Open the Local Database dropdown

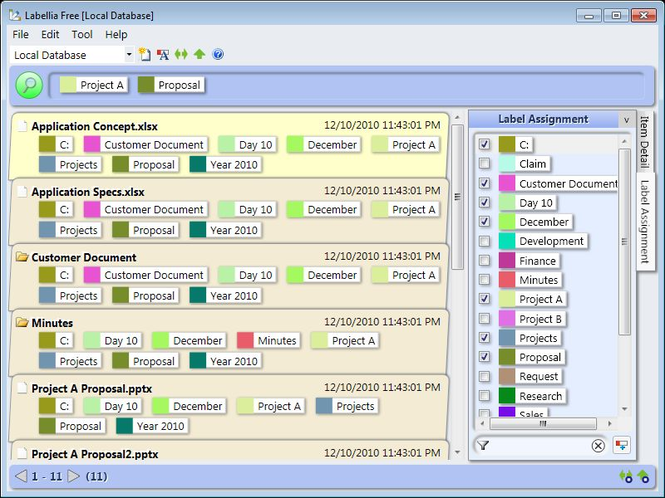[129, 55]
